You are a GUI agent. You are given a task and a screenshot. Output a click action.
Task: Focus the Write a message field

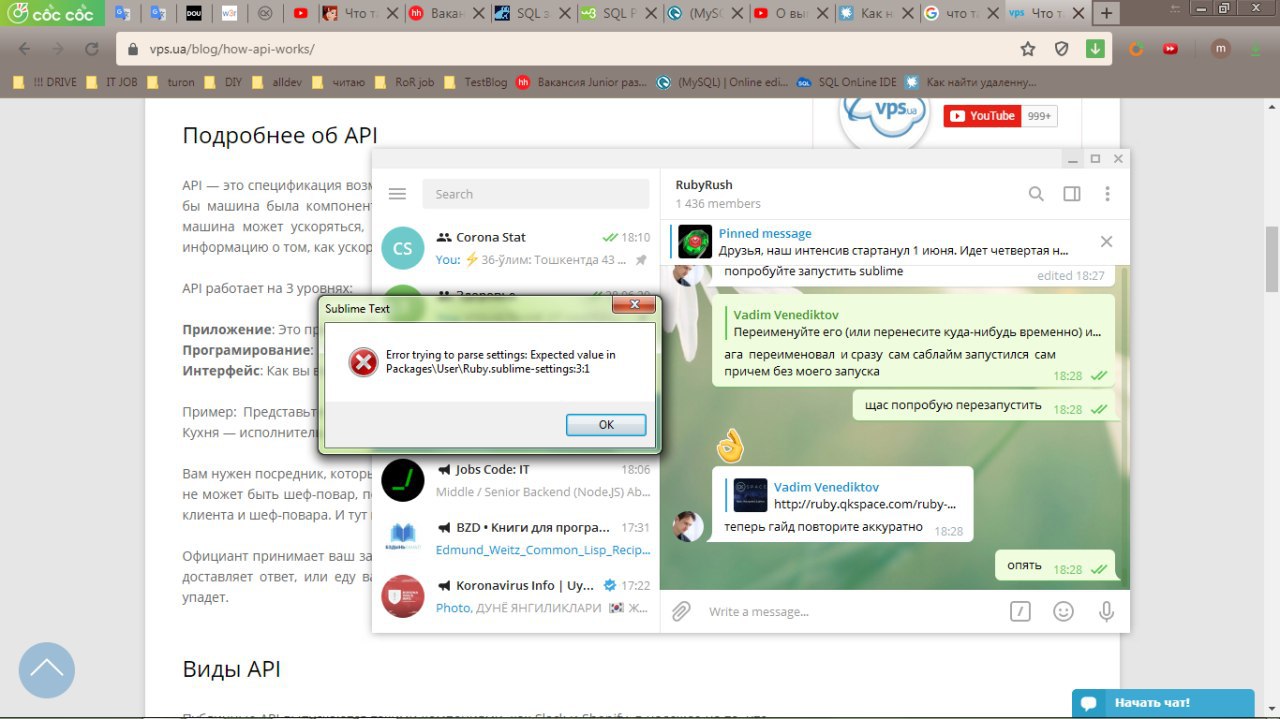(x=850, y=611)
